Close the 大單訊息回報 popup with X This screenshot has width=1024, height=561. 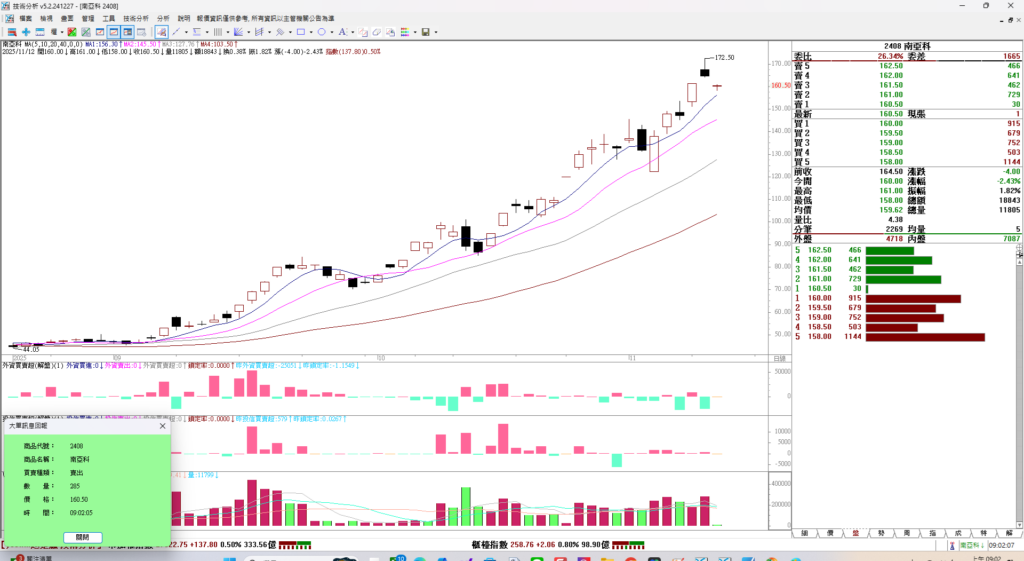click(x=163, y=426)
